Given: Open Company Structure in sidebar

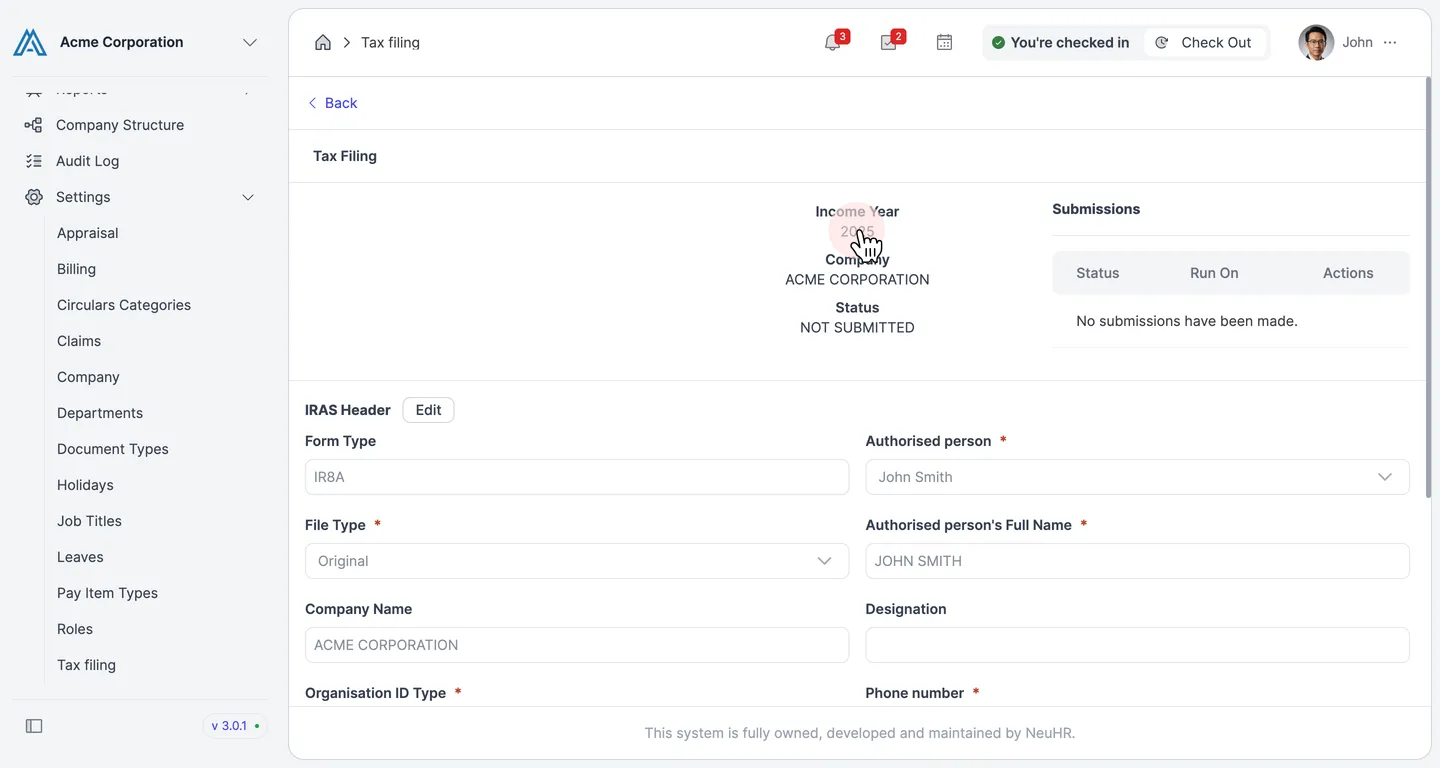Looking at the screenshot, I should tap(120, 125).
